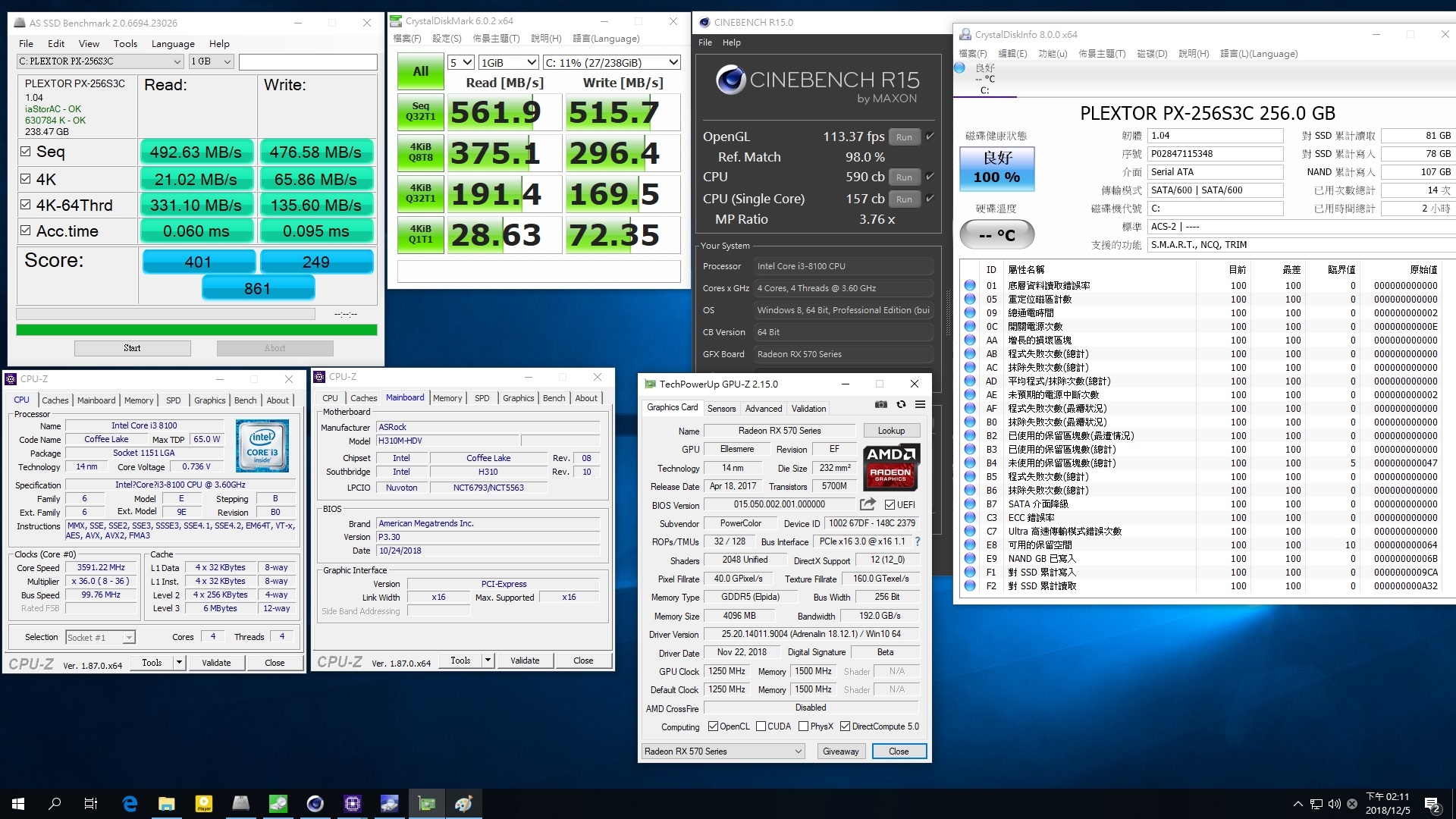This screenshot has width=1456, height=819.
Task: Click the Start button in AS SSD
Action: 133,348
